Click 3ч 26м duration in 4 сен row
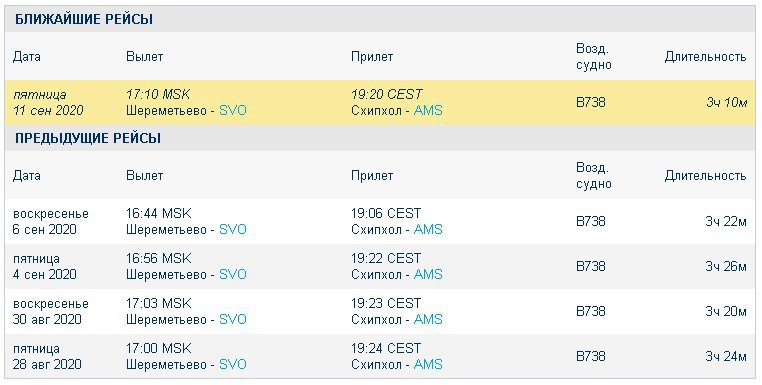 point(726,266)
